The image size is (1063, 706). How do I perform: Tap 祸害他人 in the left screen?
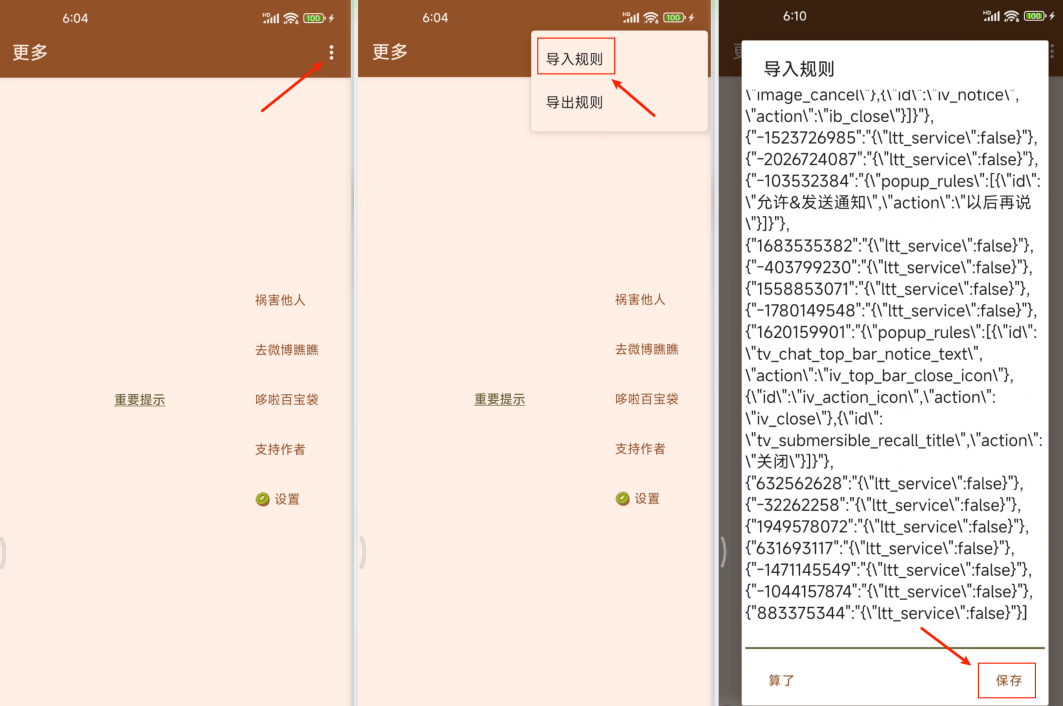tap(280, 300)
